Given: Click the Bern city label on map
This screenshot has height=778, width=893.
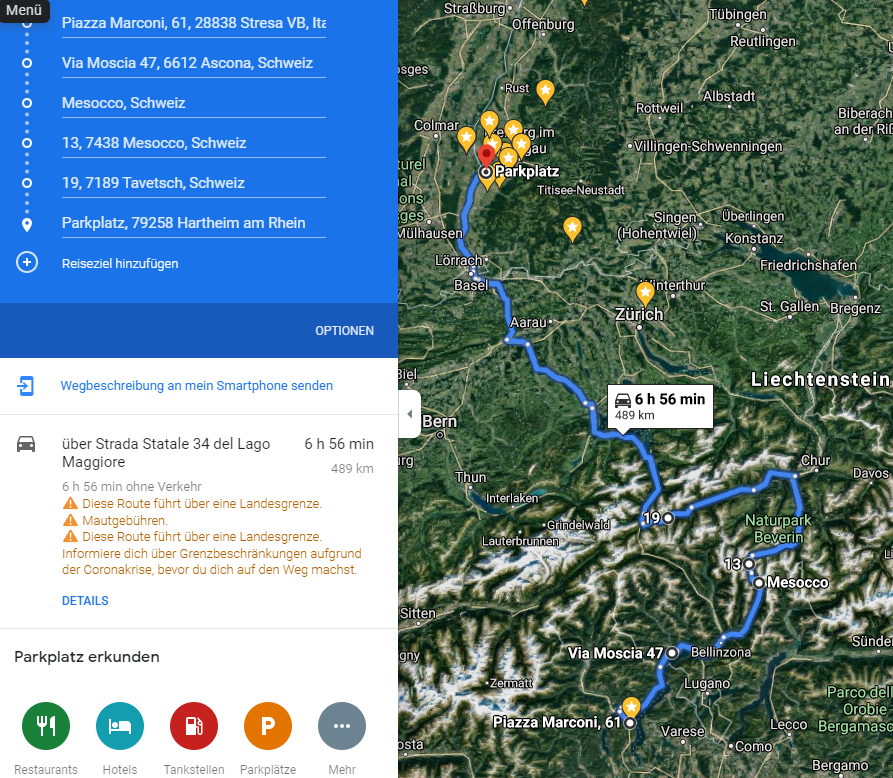Looking at the screenshot, I should [440, 421].
